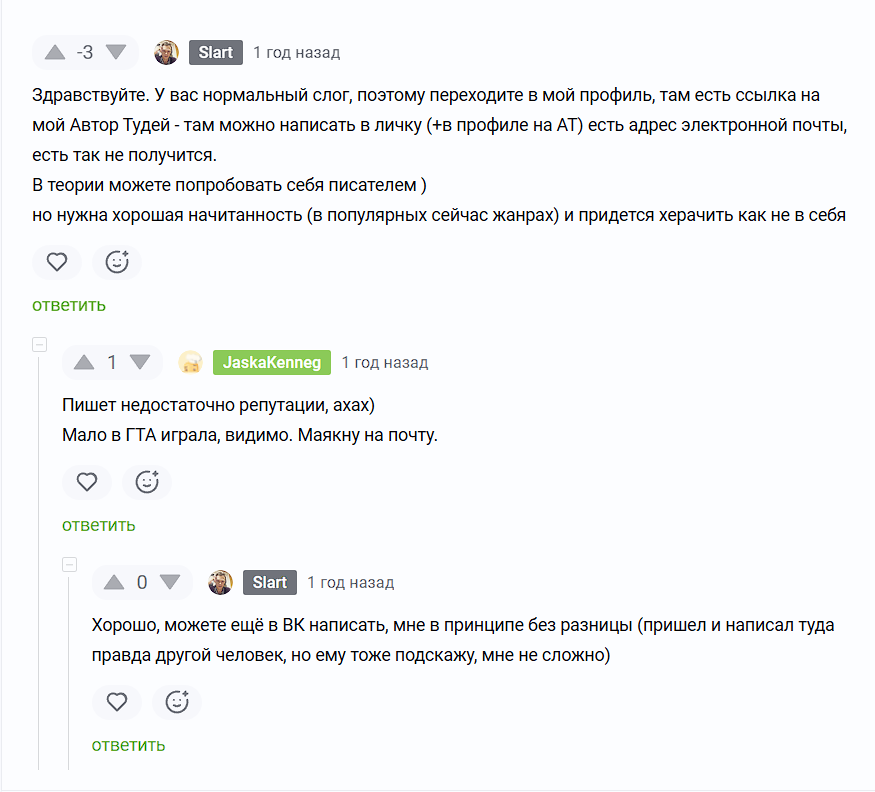Downvote Slart's last reply
875x792 pixels.
(x=170, y=582)
